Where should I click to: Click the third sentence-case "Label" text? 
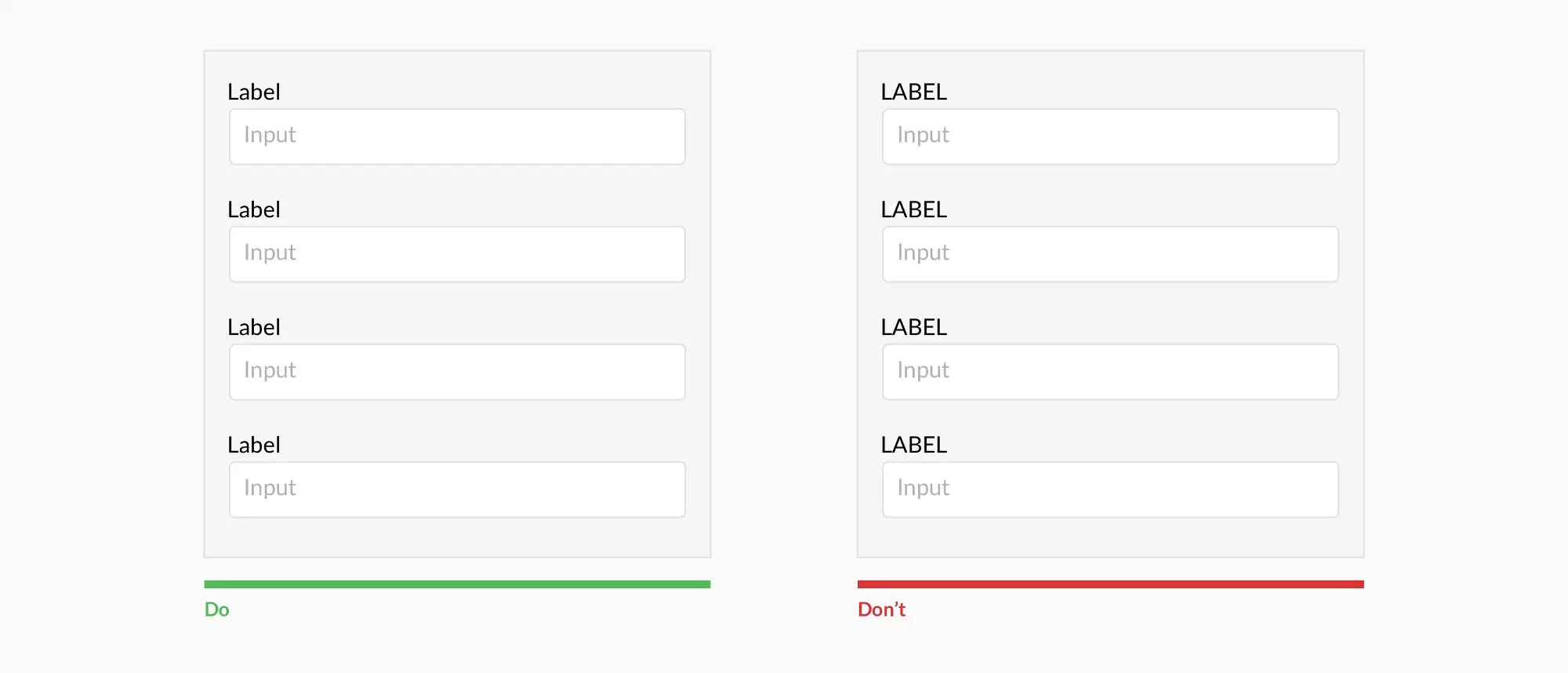point(254,327)
